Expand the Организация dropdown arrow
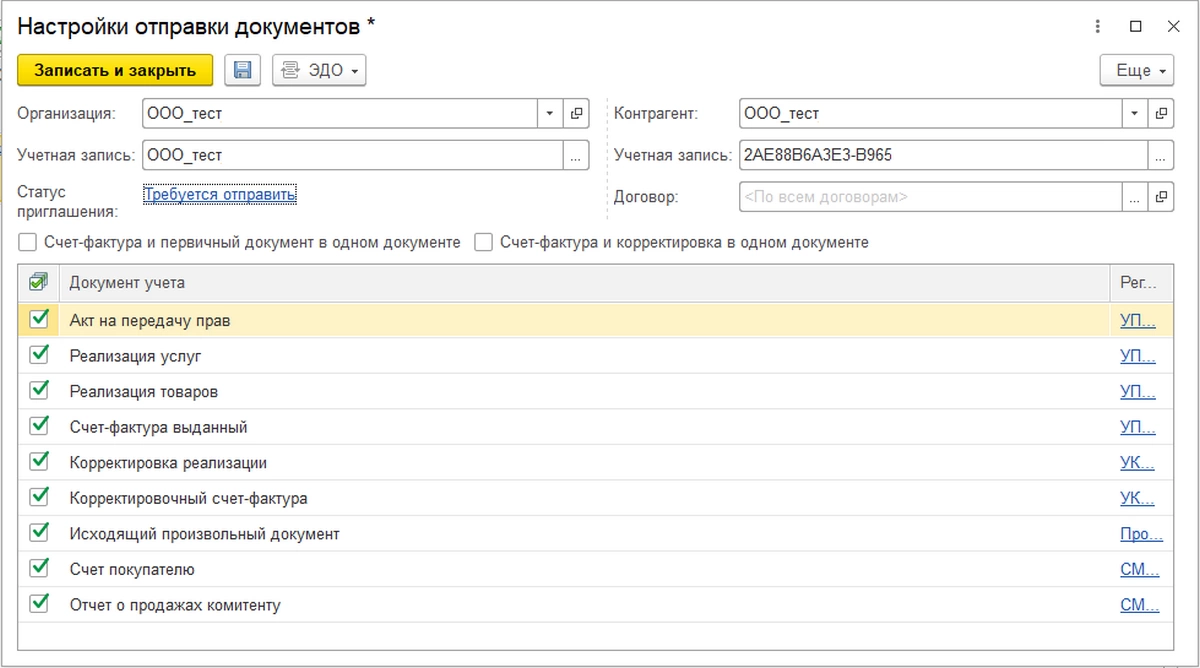This screenshot has width=1200, height=668. [550, 114]
